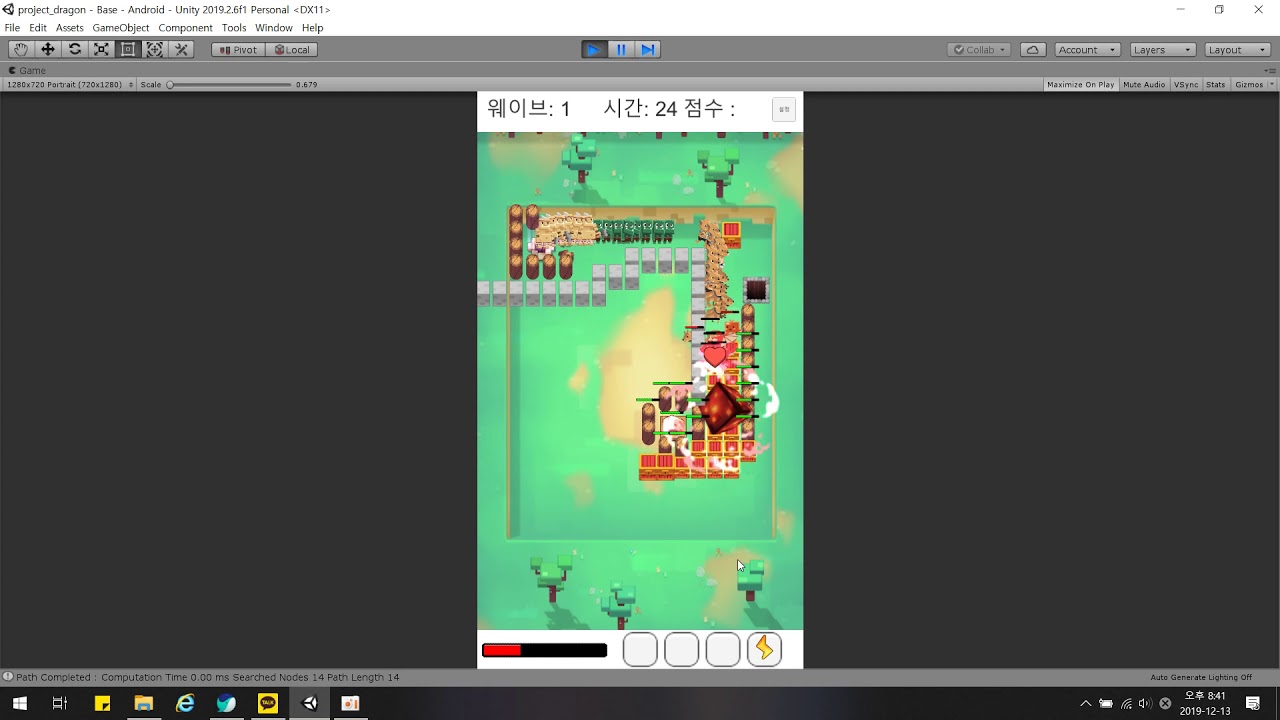Viewport: 1280px width, 720px height.
Task: Open the Collab dropdown
Action: [980, 49]
